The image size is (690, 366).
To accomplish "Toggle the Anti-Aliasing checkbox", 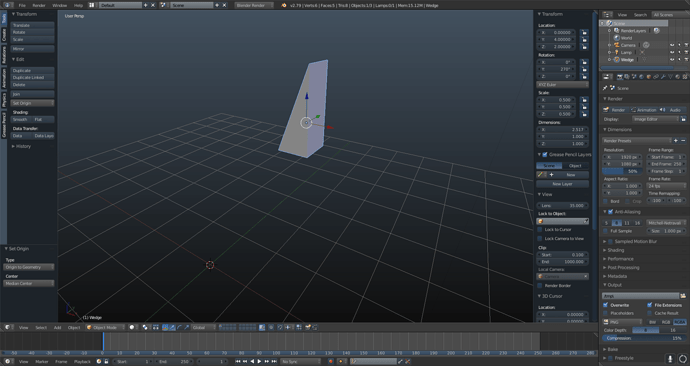I will (x=610, y=212).
